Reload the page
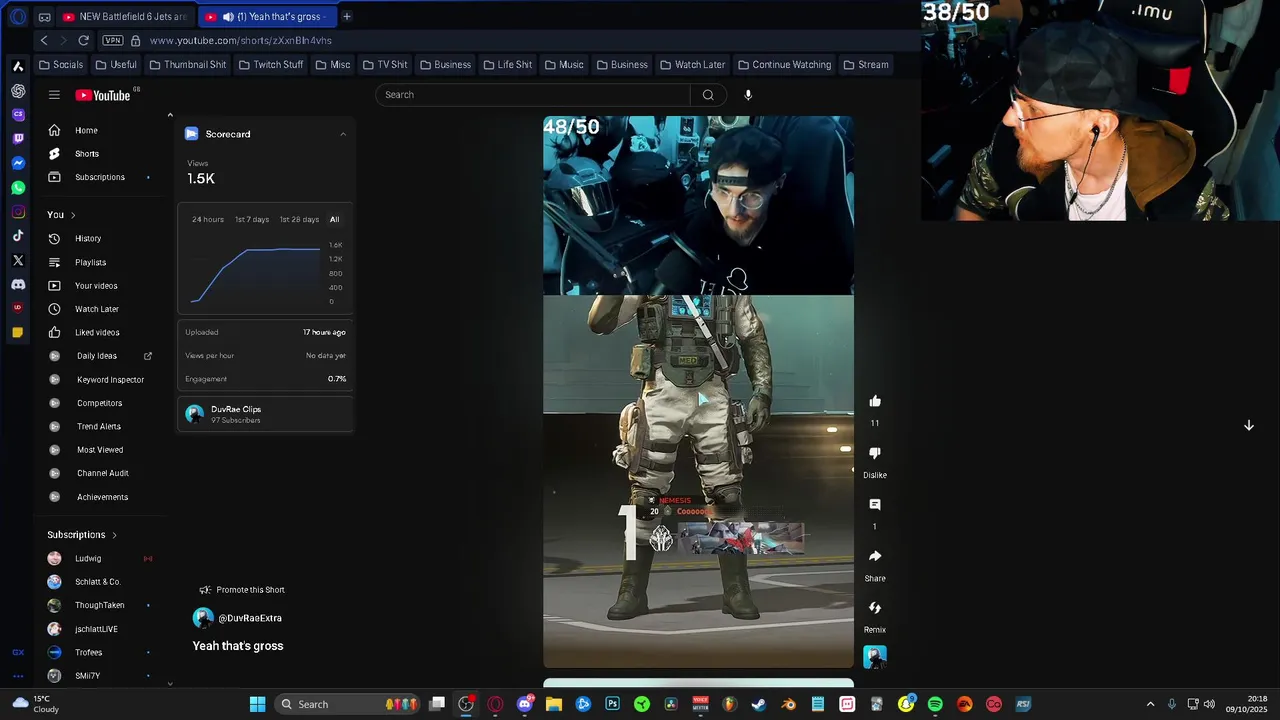 (84, 40)
